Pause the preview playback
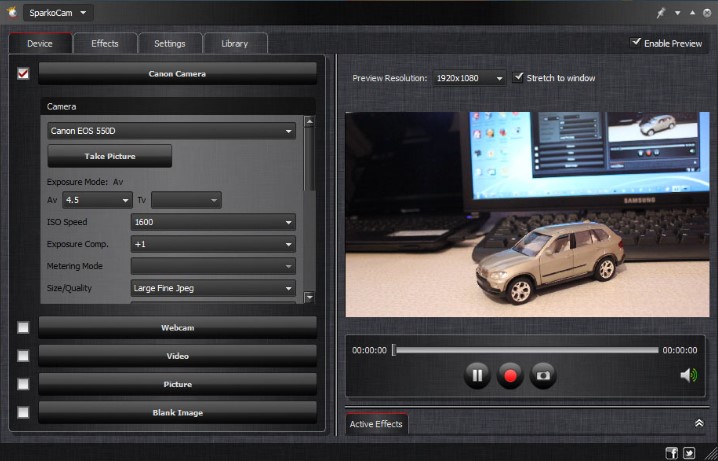The width and height of the screenshot is (718, 461). tap(477, 376)
